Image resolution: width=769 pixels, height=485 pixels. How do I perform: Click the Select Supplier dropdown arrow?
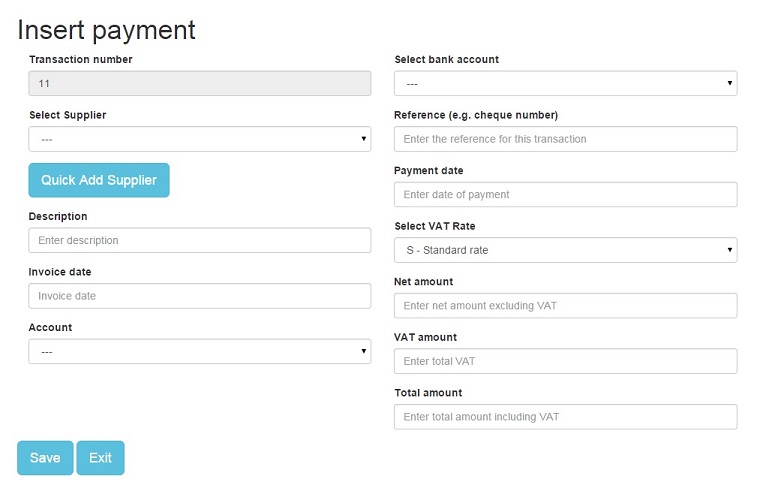coord(363,138)
